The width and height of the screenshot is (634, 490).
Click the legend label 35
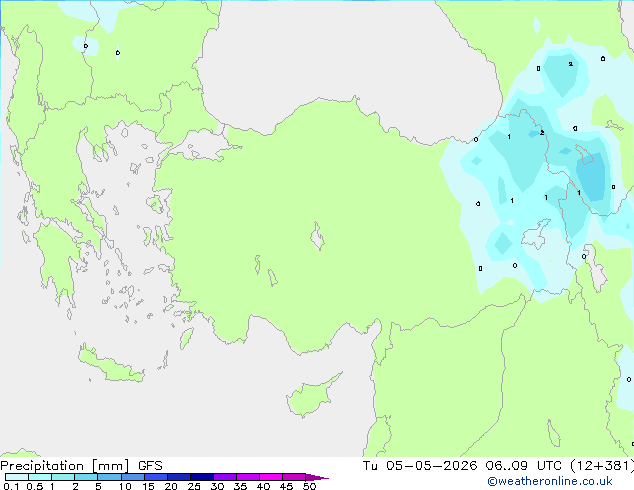click(x=240, y=486)
